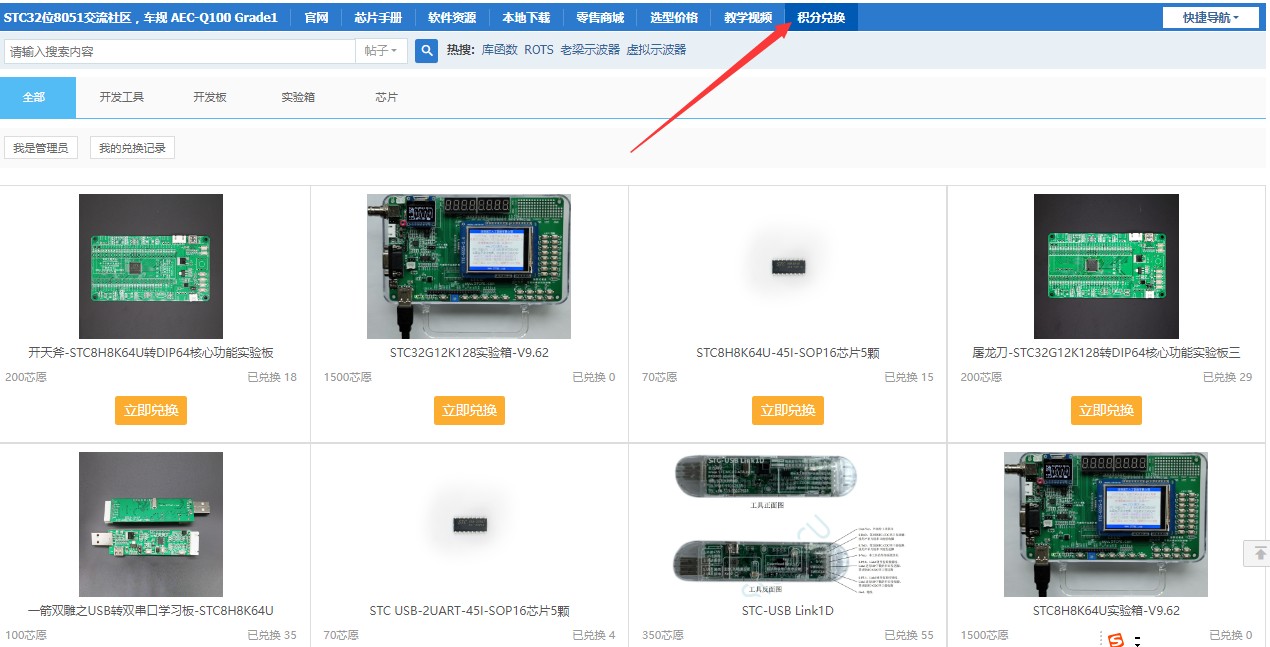Open the 快捷导航 dropdown menu
Screen dimensions: 1270x647
point(1210,17)
